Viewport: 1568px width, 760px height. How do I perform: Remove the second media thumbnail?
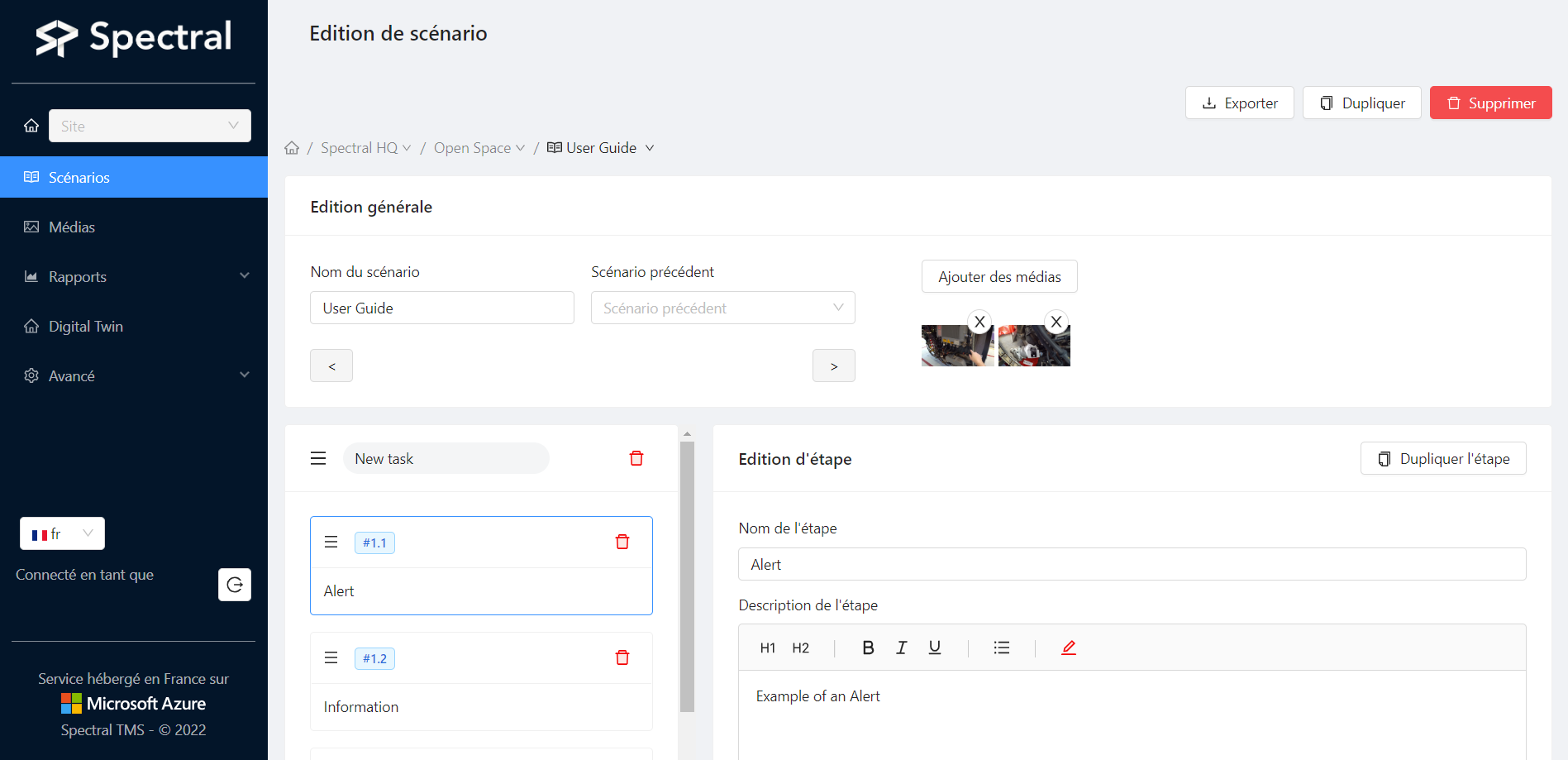[x=1056, y=322]
